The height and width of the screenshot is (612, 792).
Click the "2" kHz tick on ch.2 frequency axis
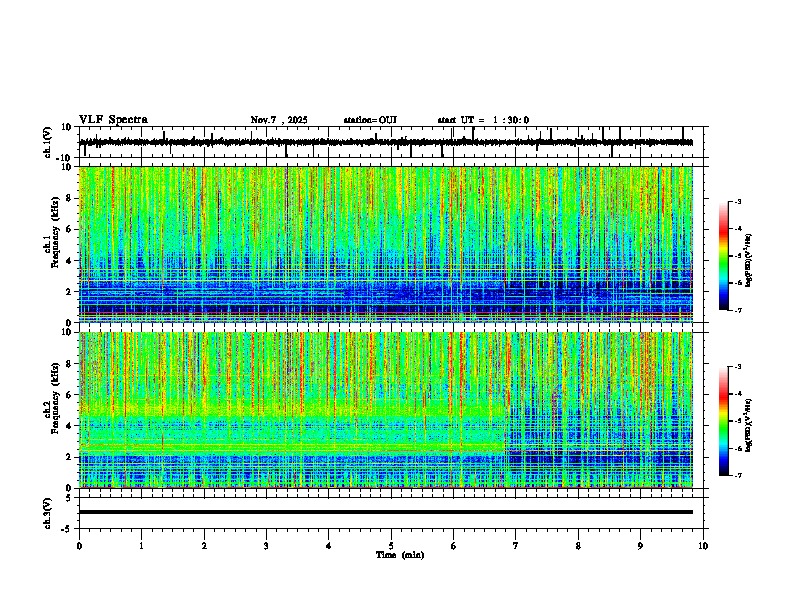pos(69,457)
